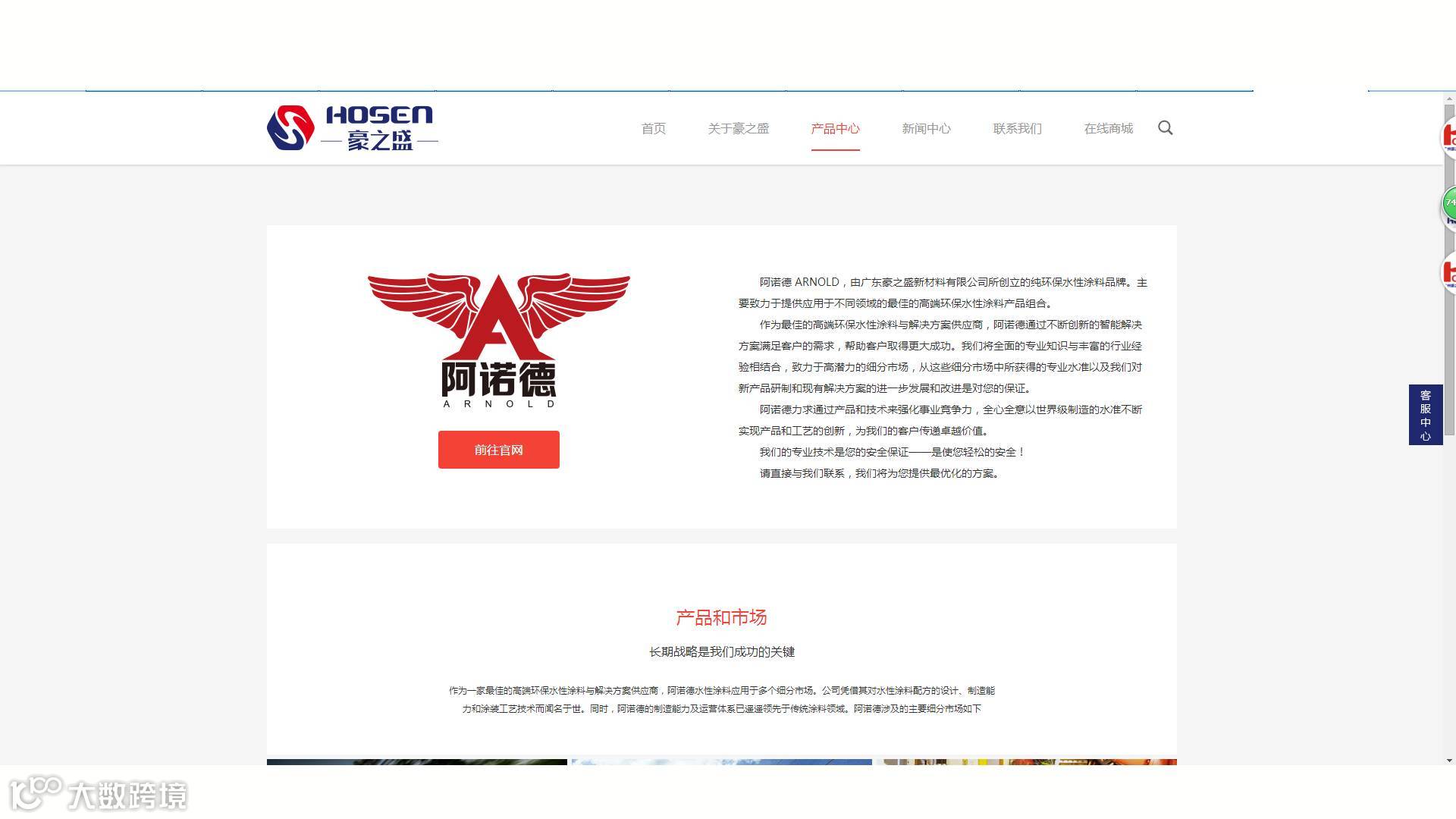1456x819 pixels.
Task: Click scrollbar down arrow
Action: [x=1449, y=760]
